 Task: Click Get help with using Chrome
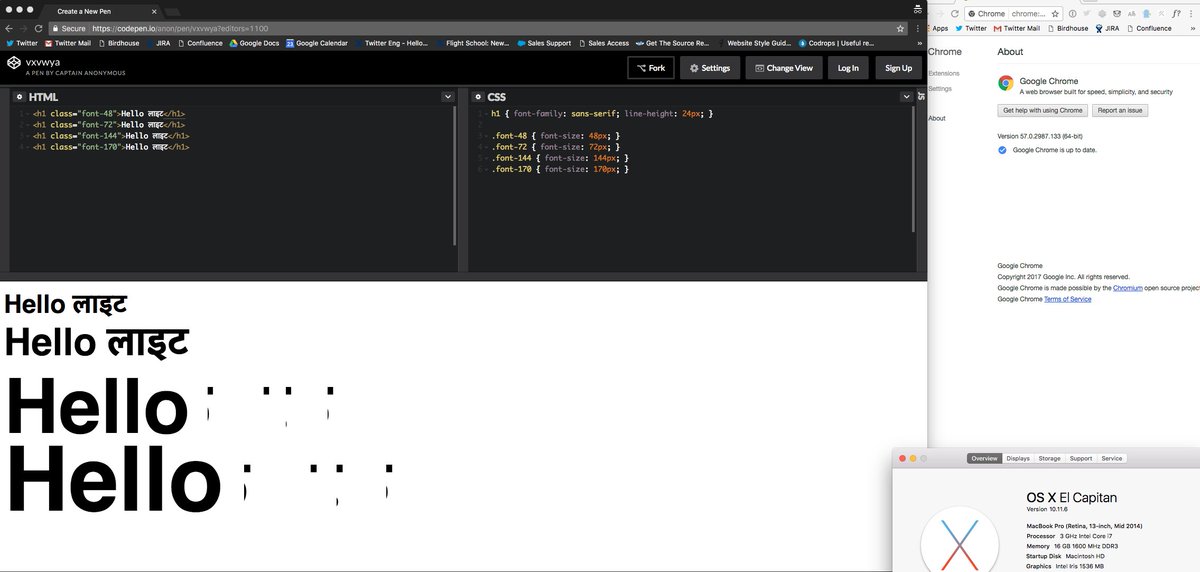pyautogui.click(x=1042, y=110)
